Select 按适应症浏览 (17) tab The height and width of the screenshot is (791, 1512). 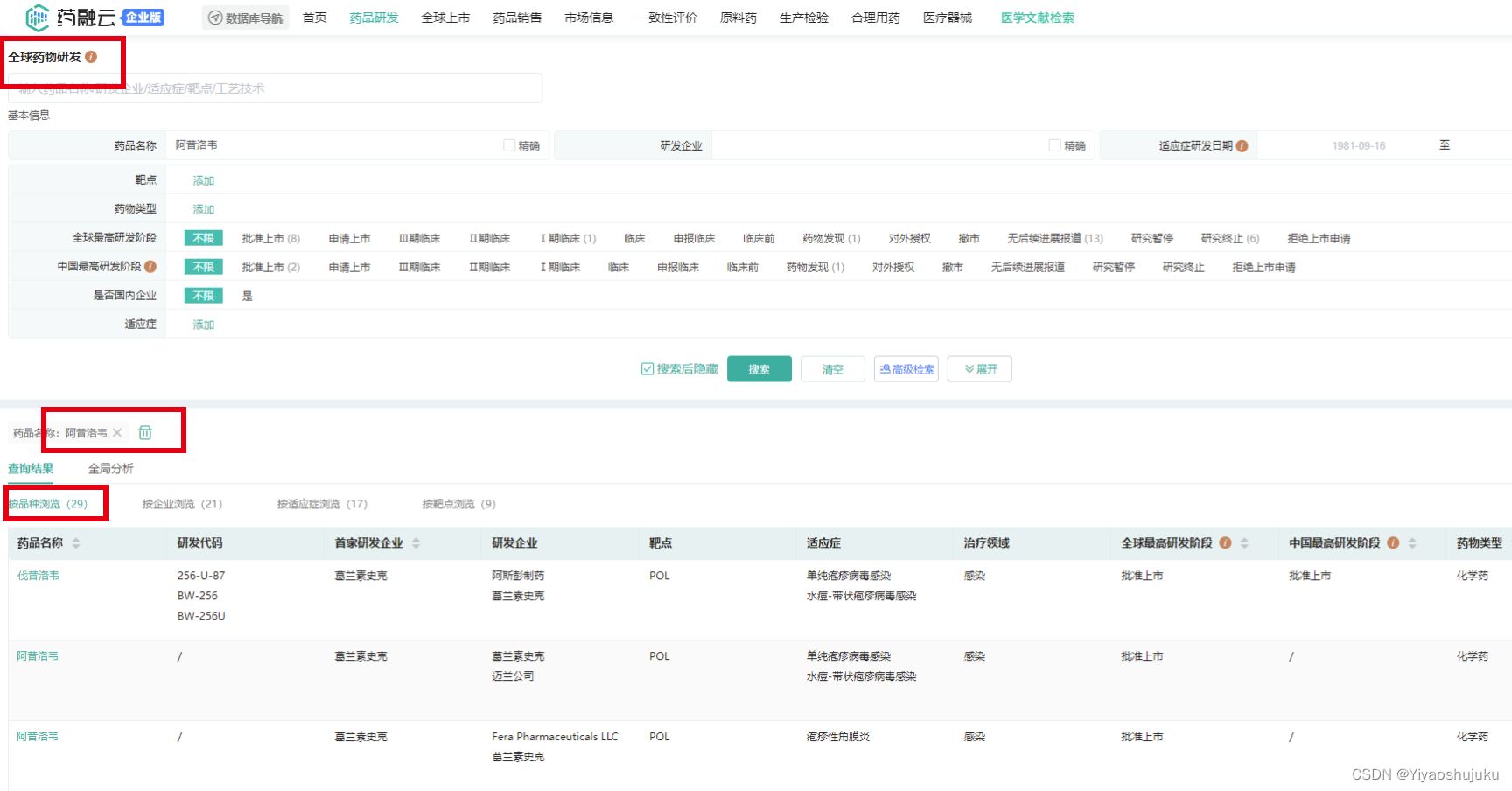[322, 504]
